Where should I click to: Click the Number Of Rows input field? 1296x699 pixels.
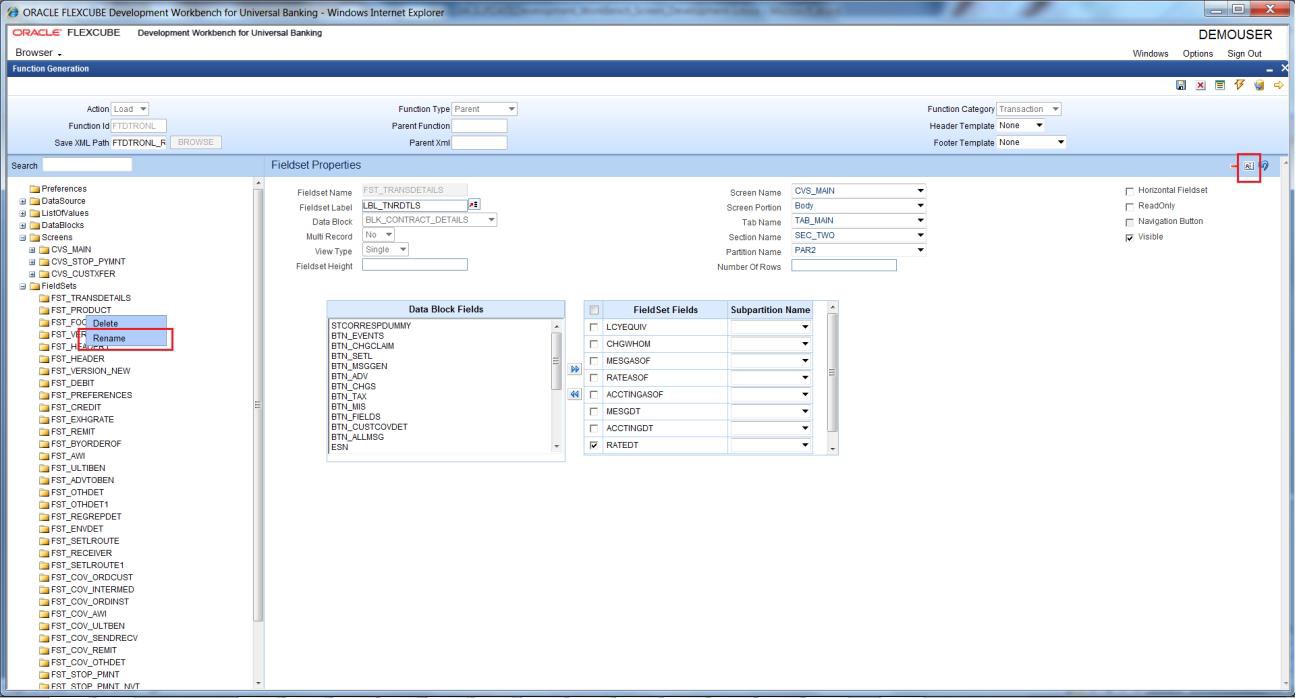click(x=844, y=265)
